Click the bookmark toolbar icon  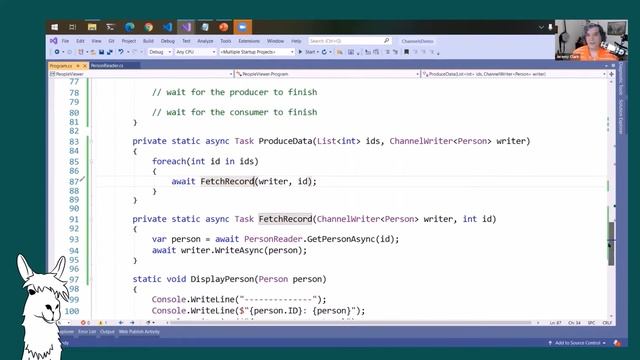(x=407, y=52)
